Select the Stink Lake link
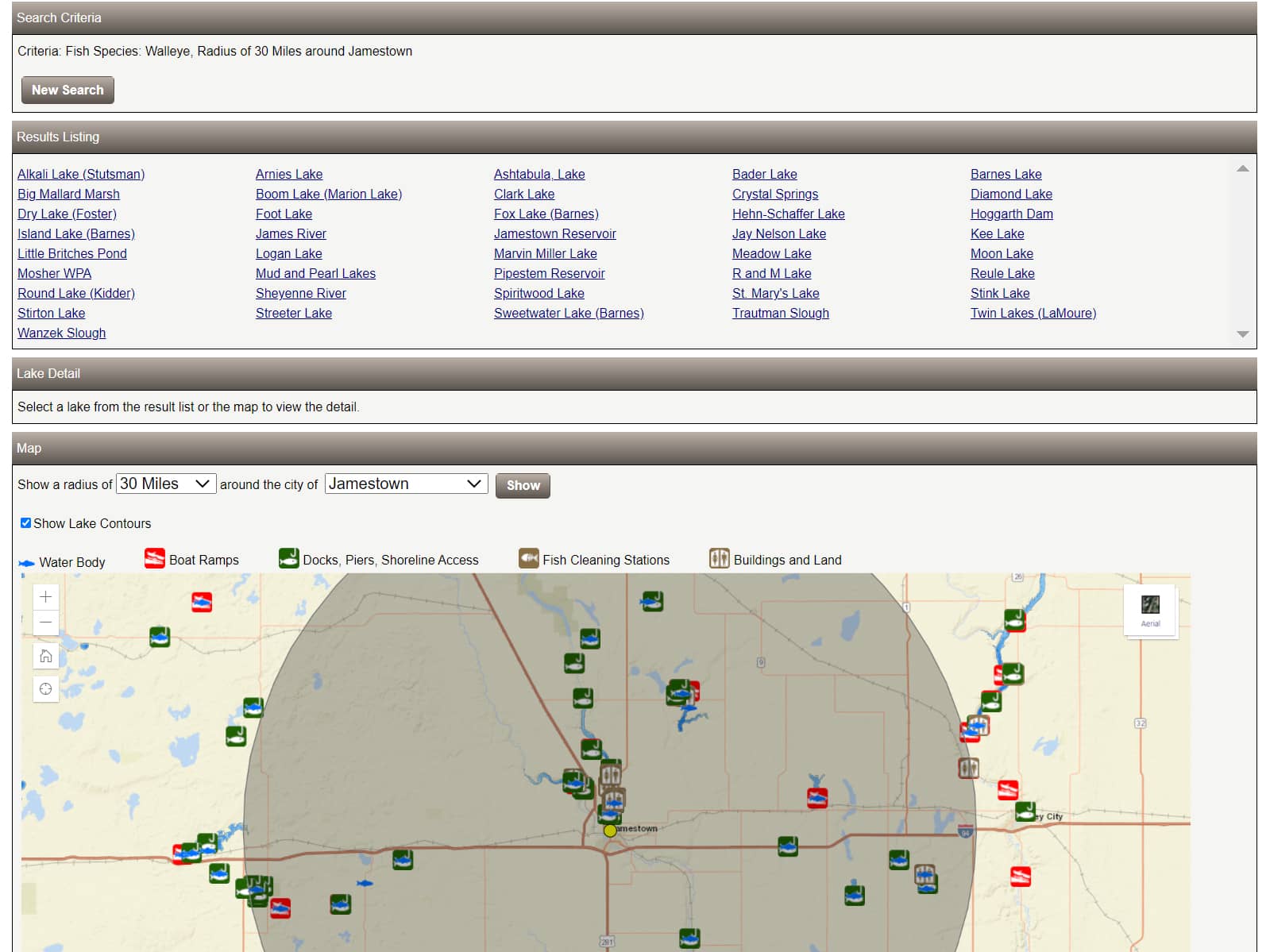The image size is (1270, 952). click(x=999, y=293)
